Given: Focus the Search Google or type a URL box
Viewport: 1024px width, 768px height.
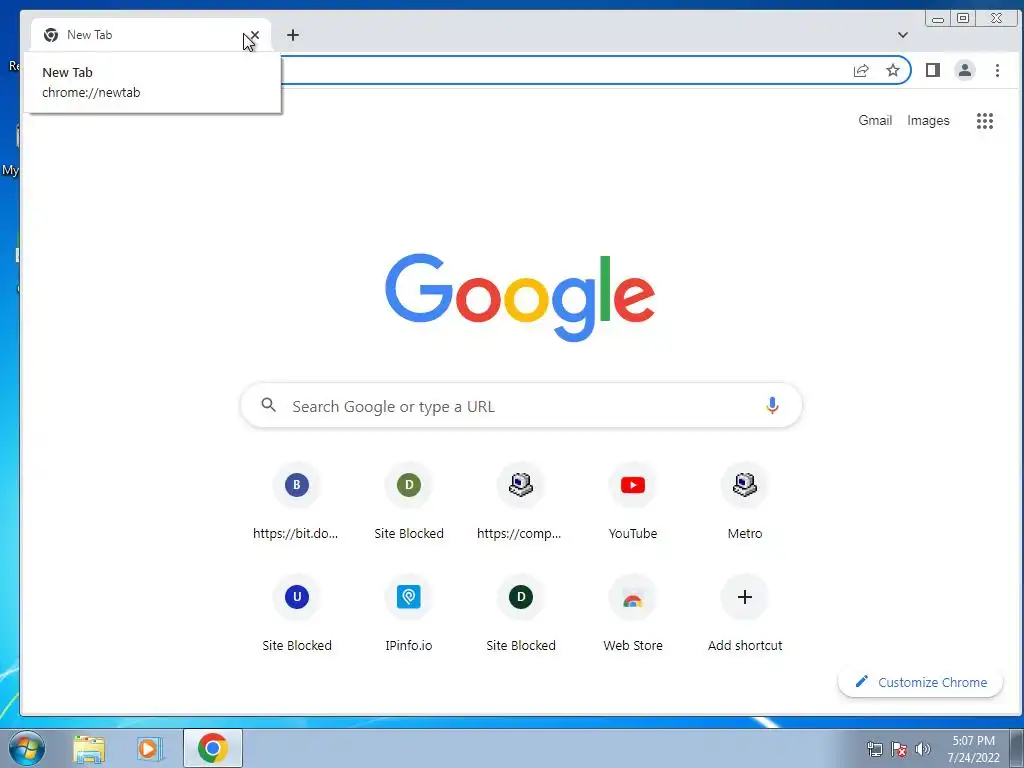Looking at the screenshot, I should pos(521,406).
